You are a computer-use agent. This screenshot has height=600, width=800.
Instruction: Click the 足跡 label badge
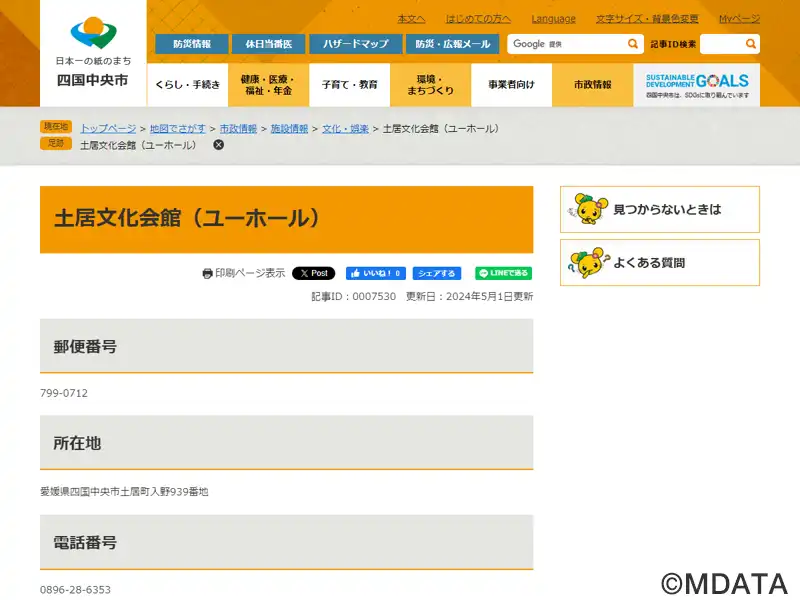coord(56,143)
